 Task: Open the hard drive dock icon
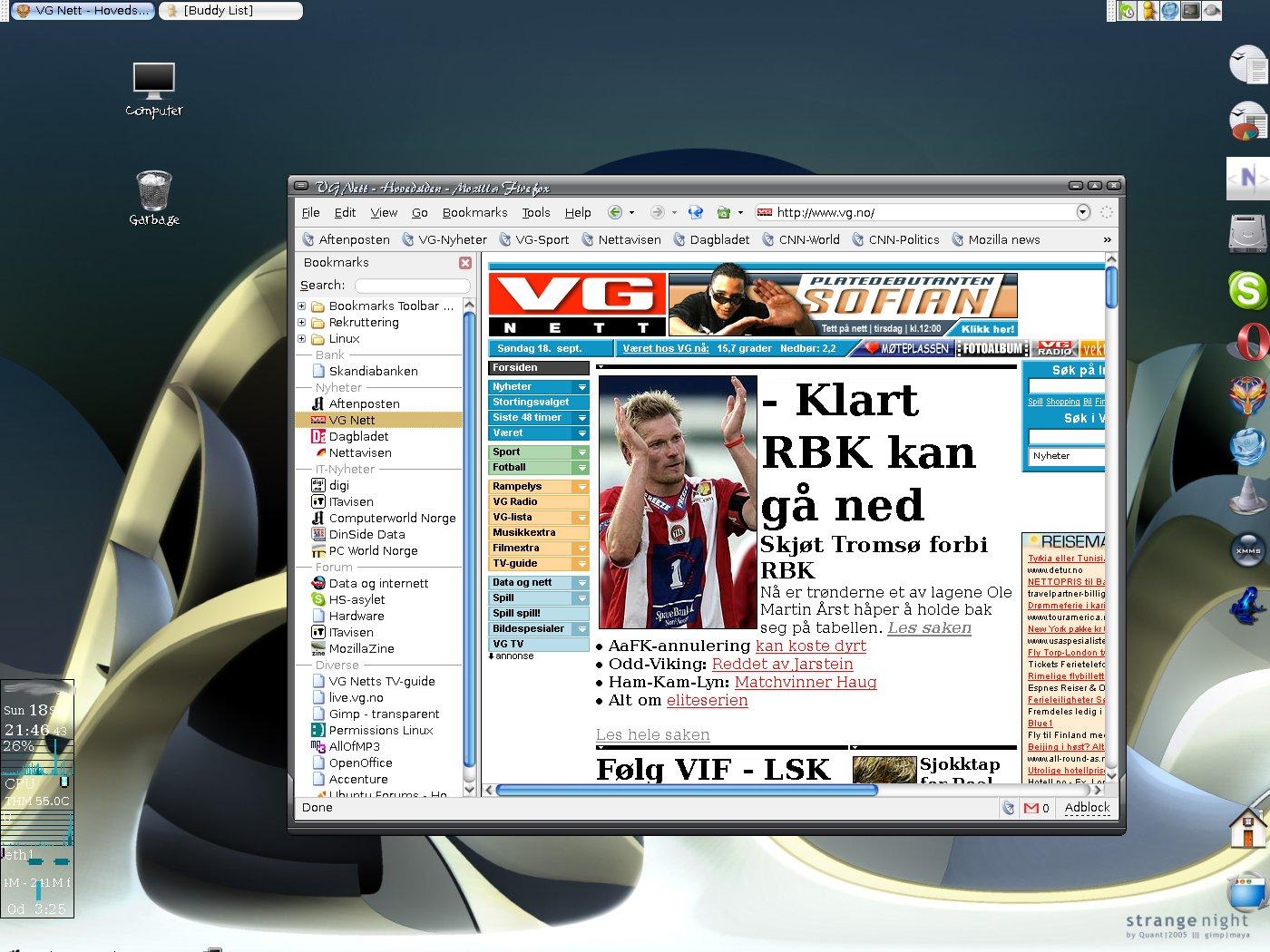click(1247, 233)
